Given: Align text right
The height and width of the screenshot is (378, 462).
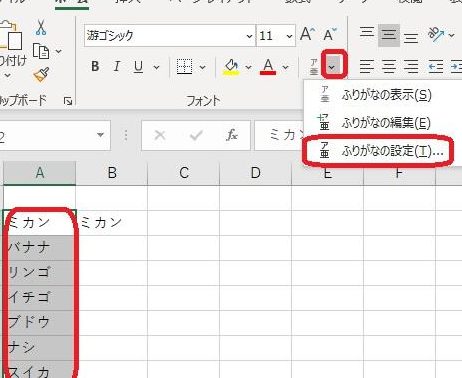Looking at the screenshot, I should point(411,67).
